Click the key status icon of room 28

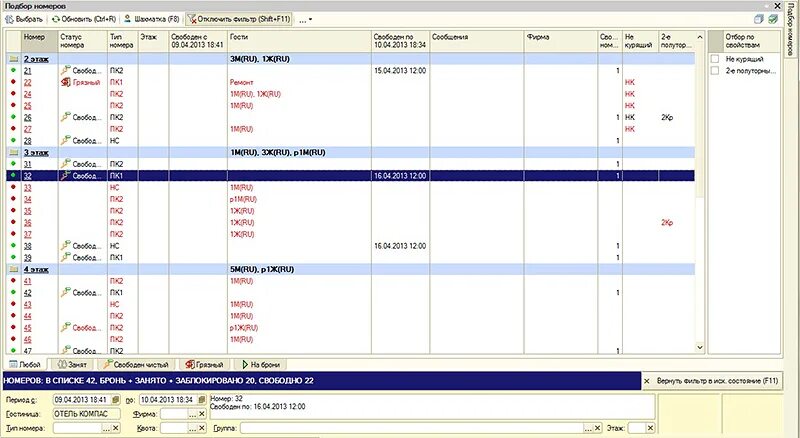[65, 140]
